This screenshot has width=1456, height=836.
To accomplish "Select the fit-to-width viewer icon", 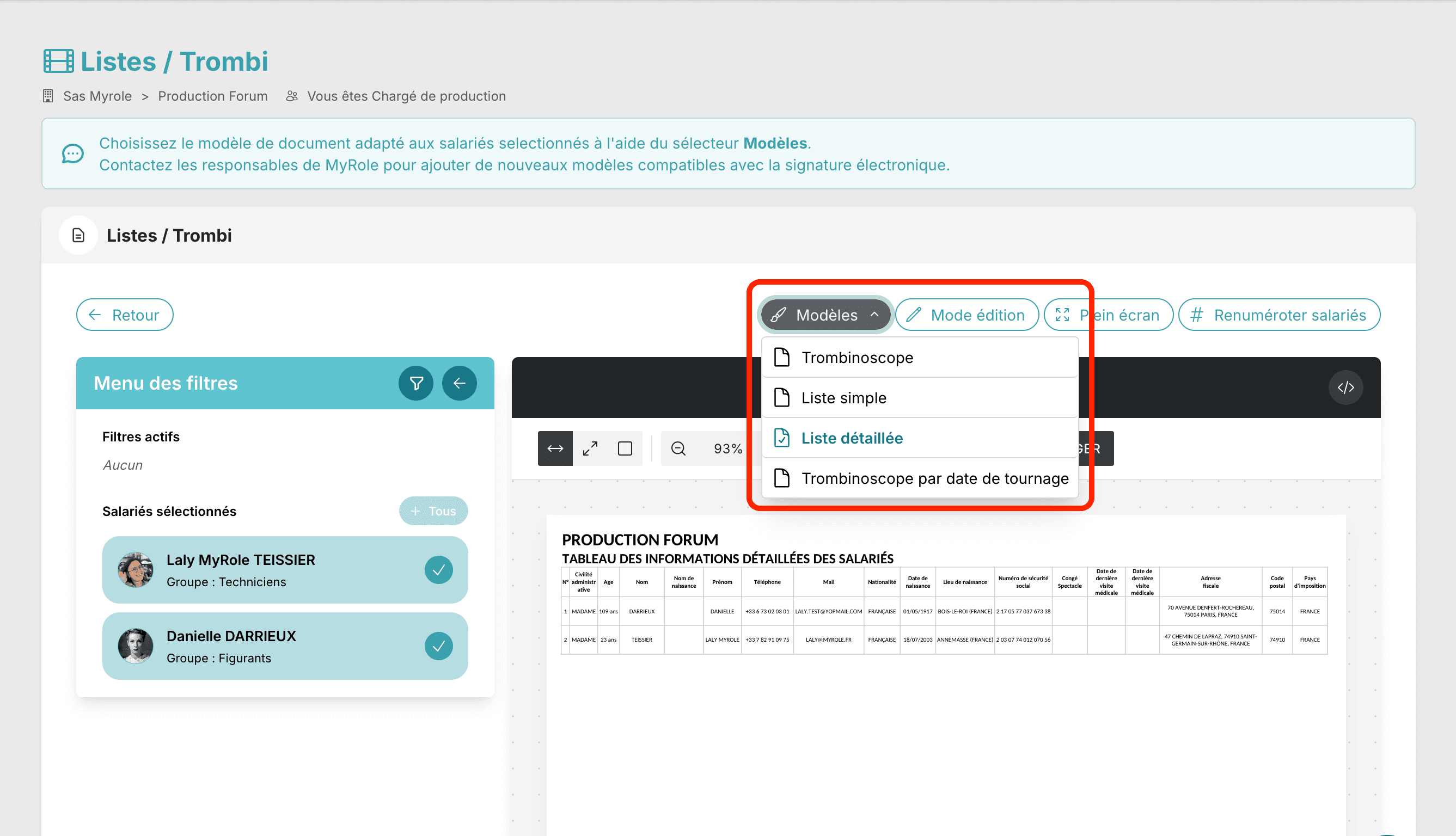I will pyautogui.click(x=555, y=448).
